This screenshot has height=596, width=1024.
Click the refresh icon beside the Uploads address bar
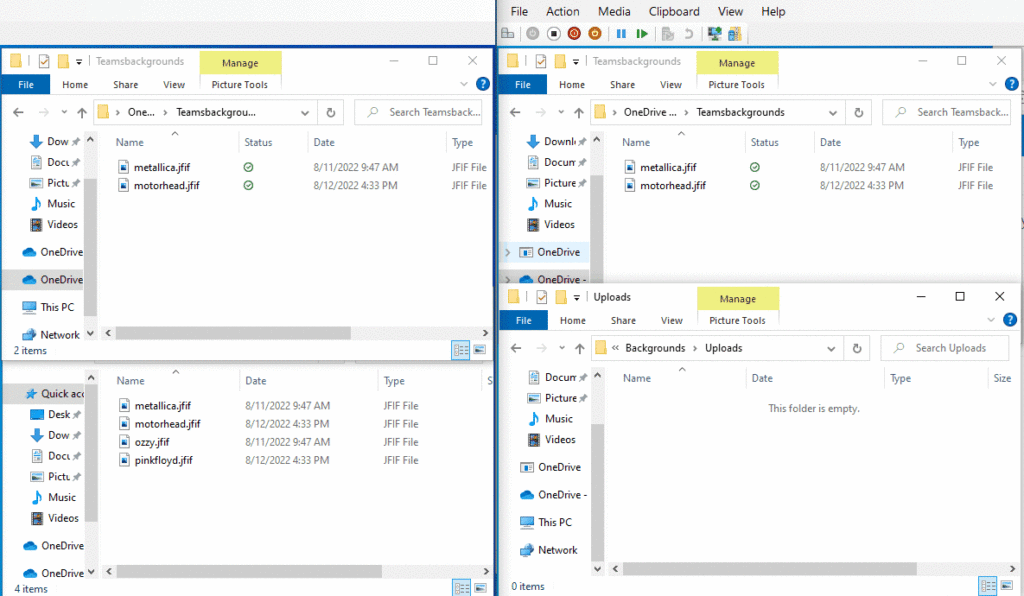pyautogui.click(x=857, y=347)
